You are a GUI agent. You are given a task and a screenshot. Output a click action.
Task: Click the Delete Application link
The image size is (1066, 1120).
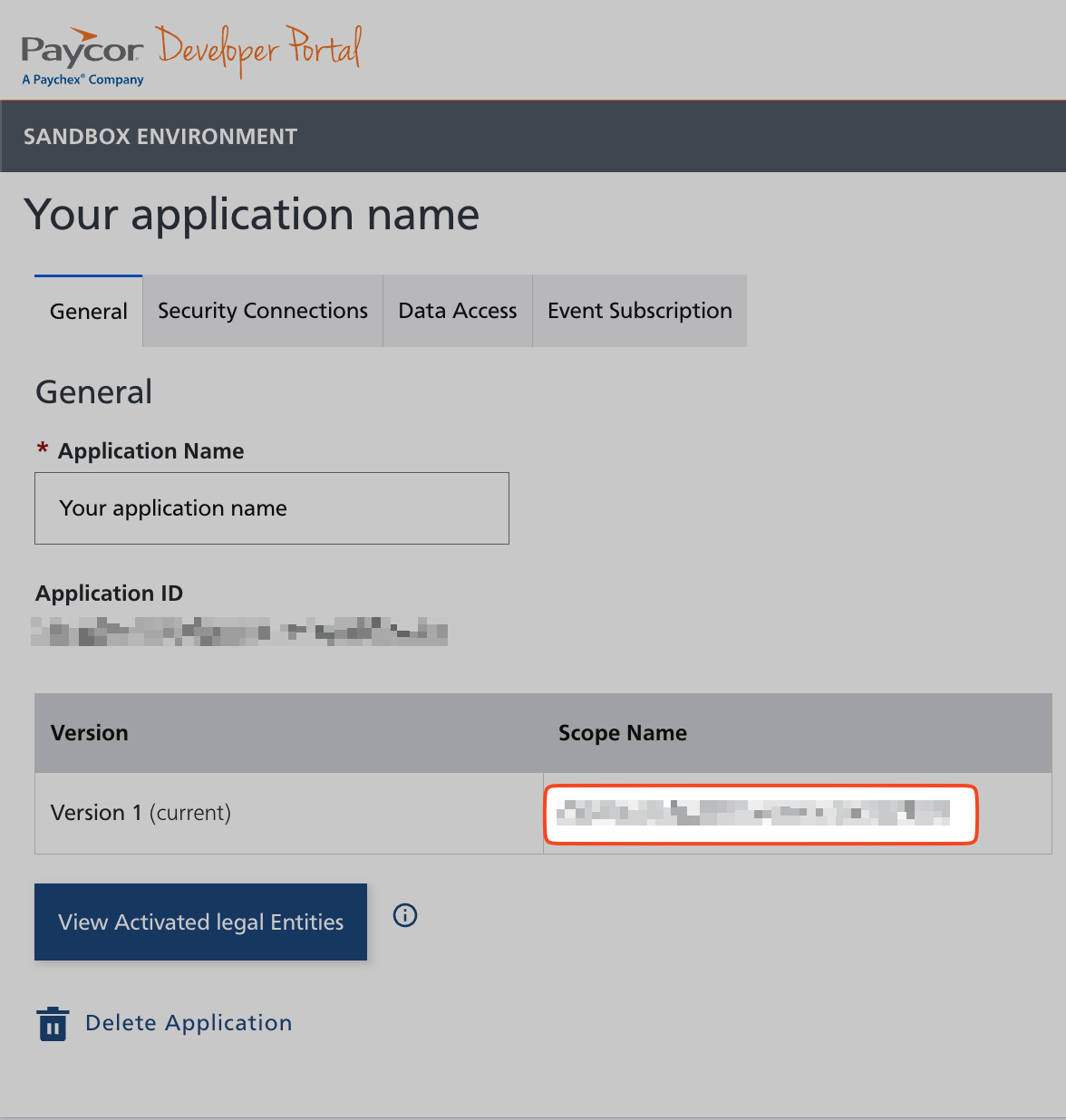189,1023
